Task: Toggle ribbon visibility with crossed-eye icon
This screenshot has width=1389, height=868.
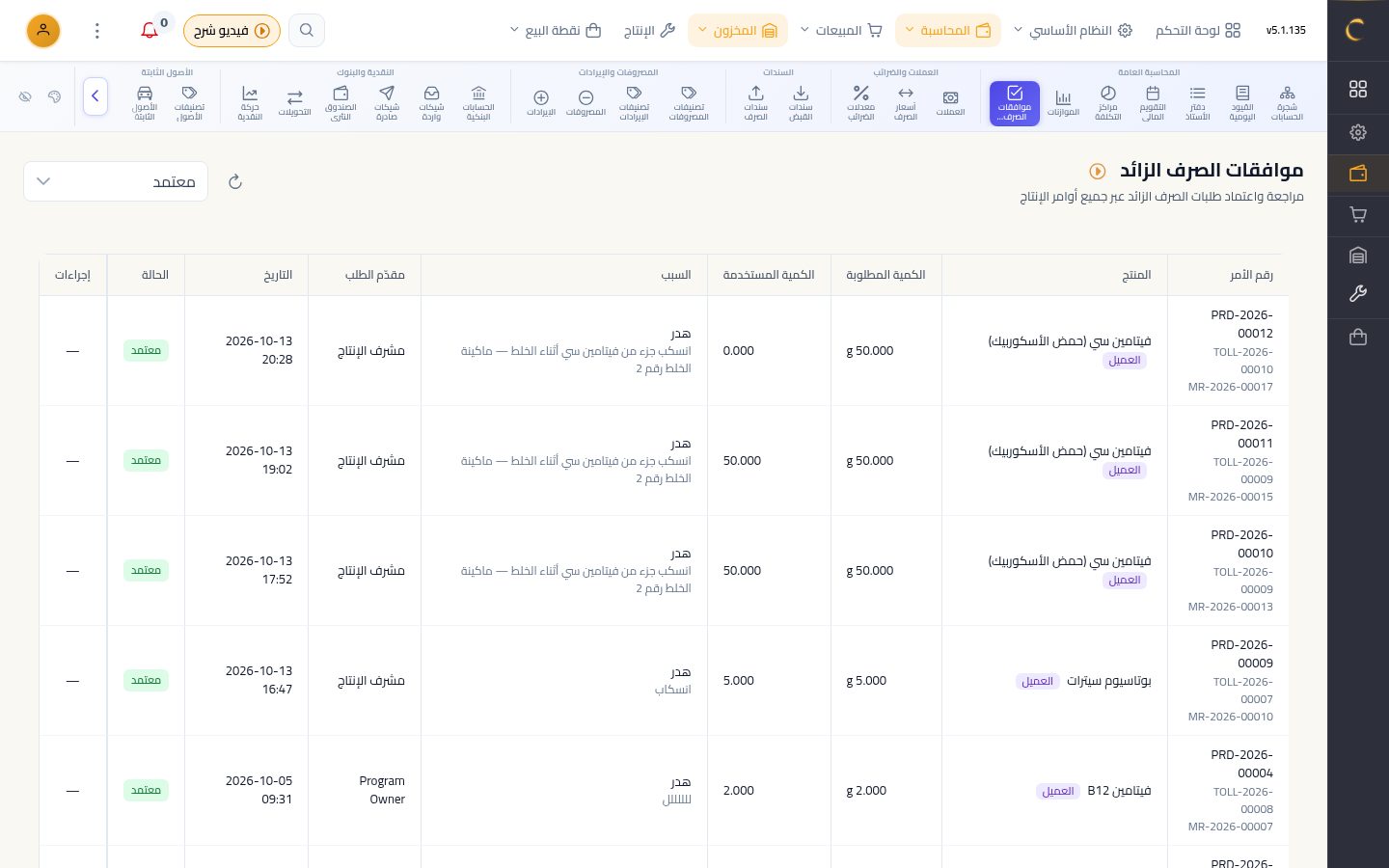Action: pos(26,96)
